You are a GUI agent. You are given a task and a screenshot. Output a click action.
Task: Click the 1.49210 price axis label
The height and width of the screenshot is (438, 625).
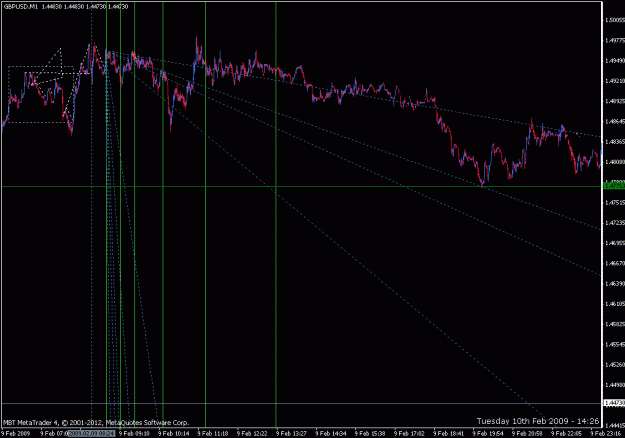click(x=615, y=81)
